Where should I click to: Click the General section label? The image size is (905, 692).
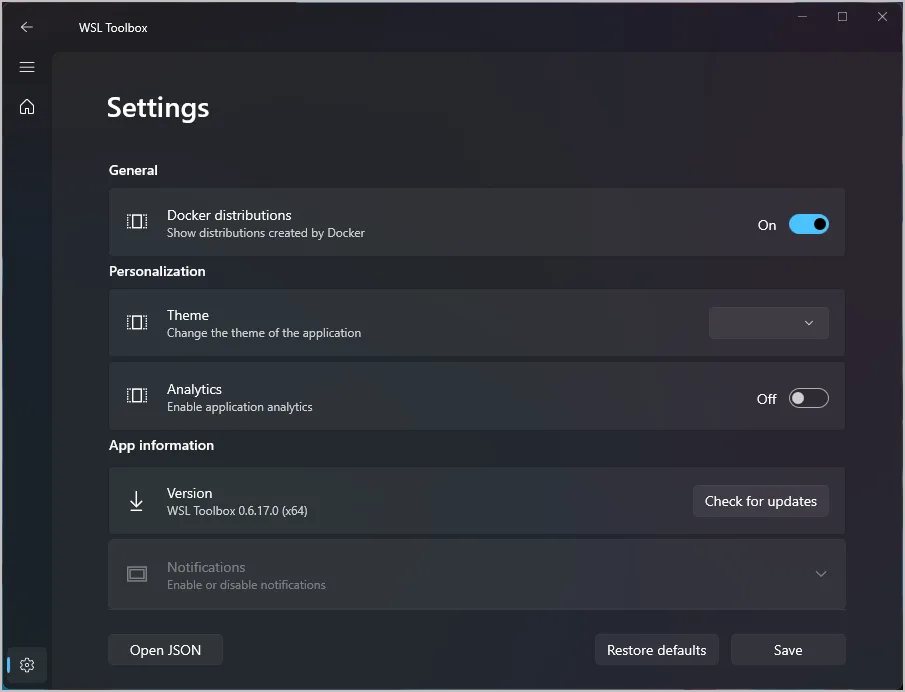133,170
